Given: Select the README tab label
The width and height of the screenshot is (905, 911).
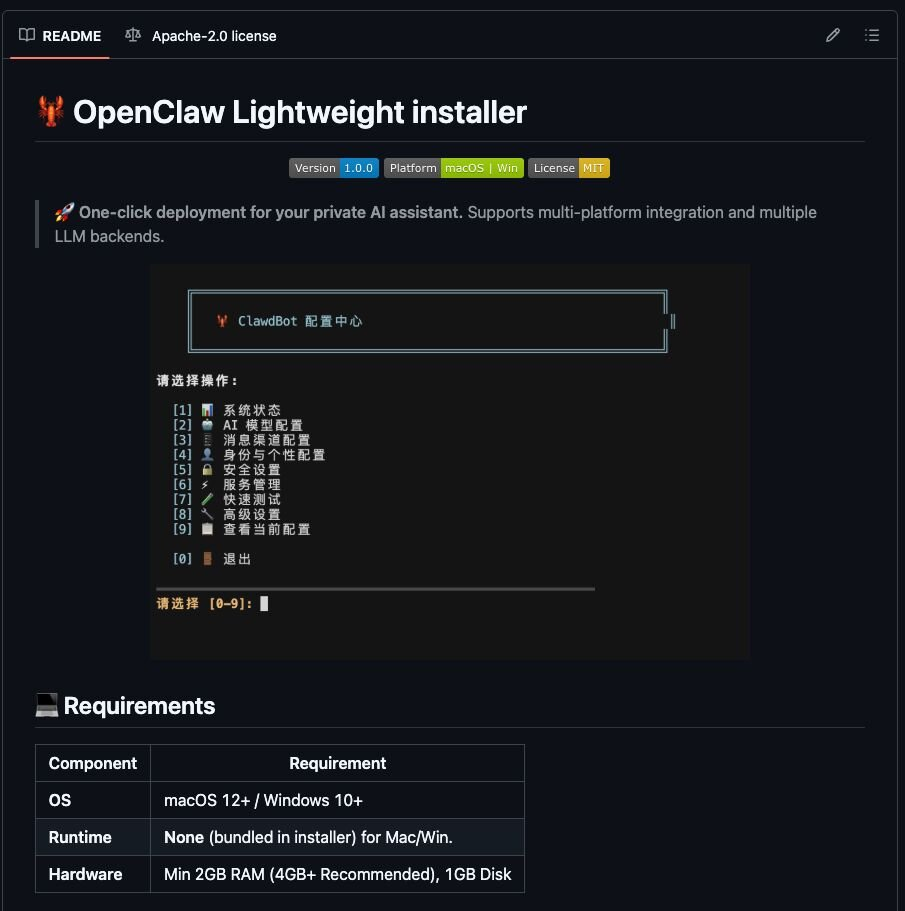Looking at the screenshot, I should coord(71,36).
